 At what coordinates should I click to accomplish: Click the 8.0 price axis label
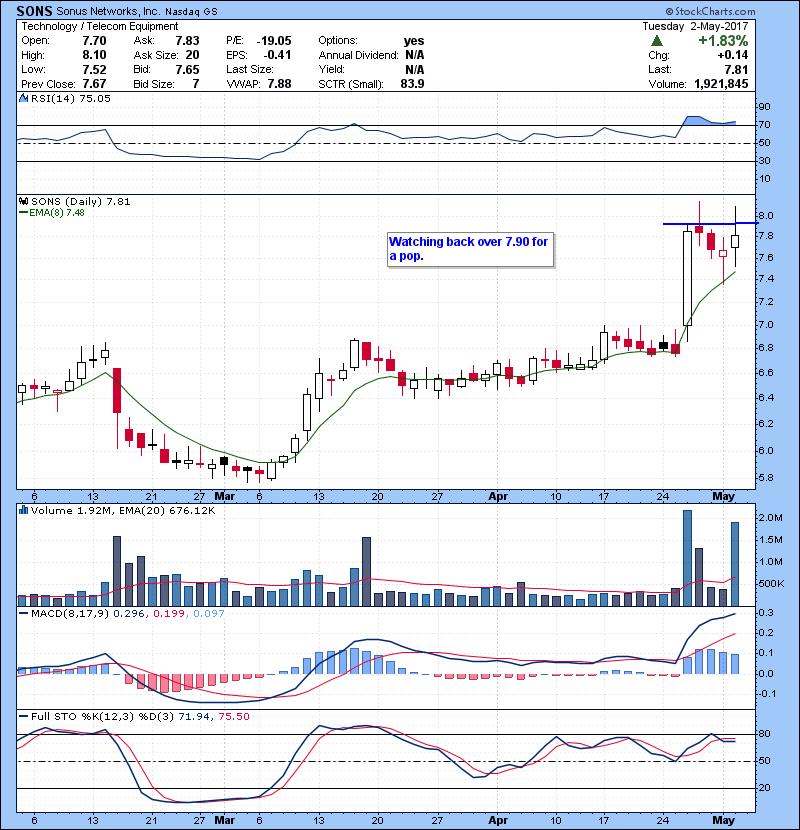766,216
